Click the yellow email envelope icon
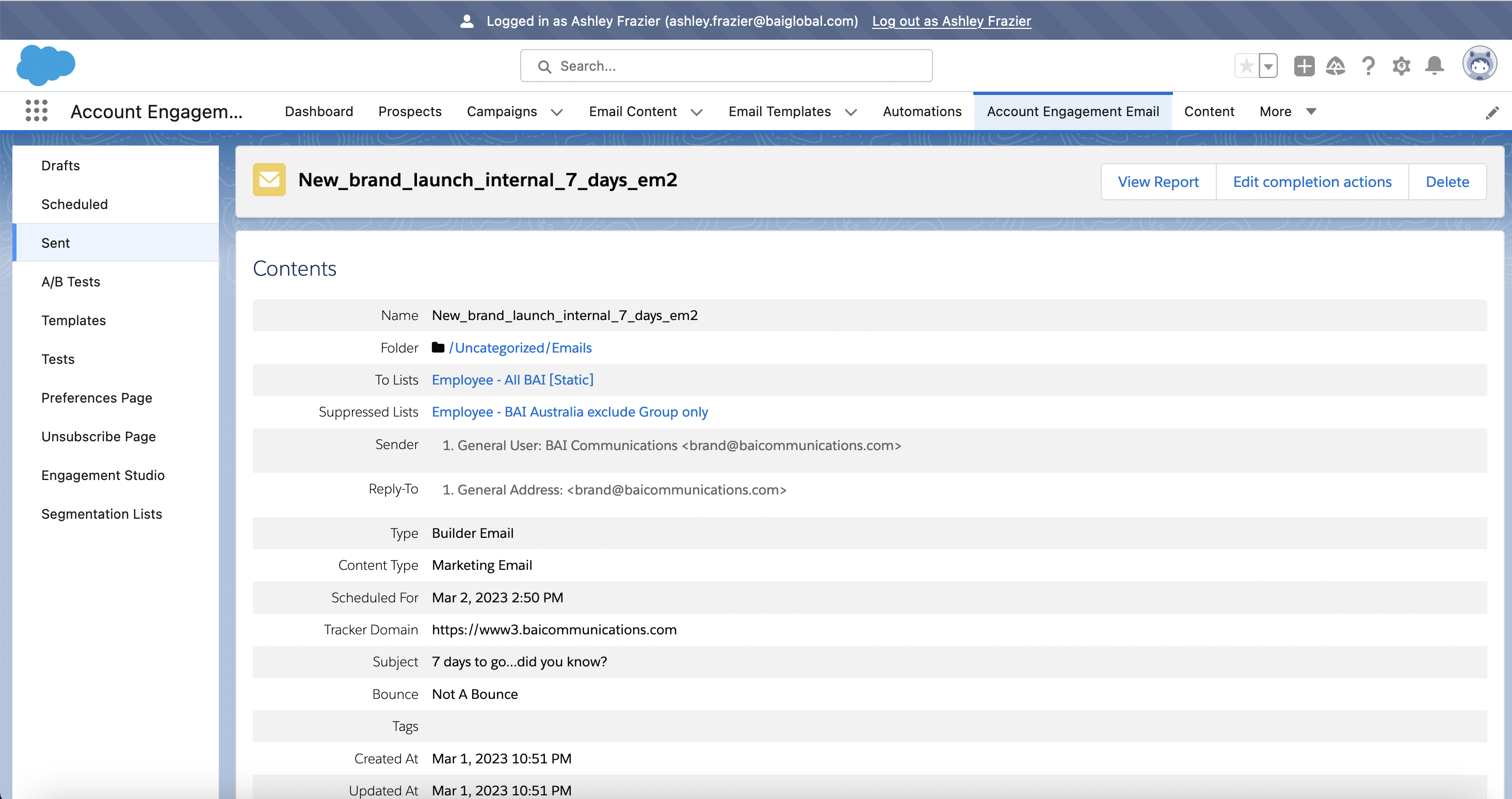 [269, 180]
